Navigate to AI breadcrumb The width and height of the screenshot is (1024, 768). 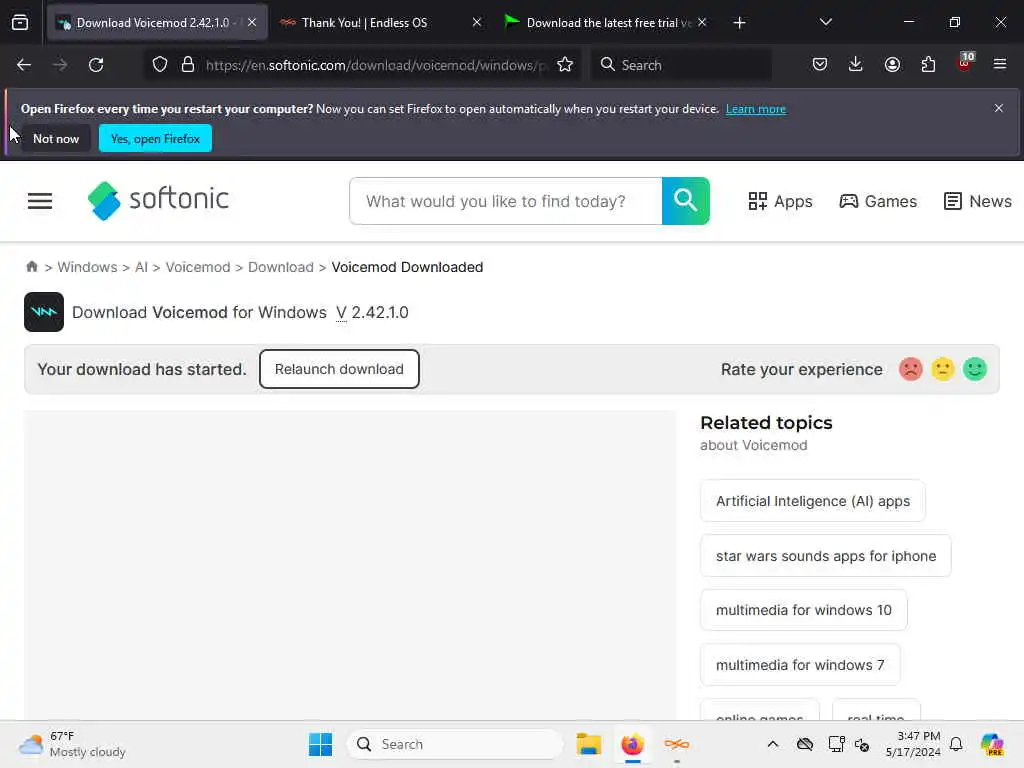141,267
